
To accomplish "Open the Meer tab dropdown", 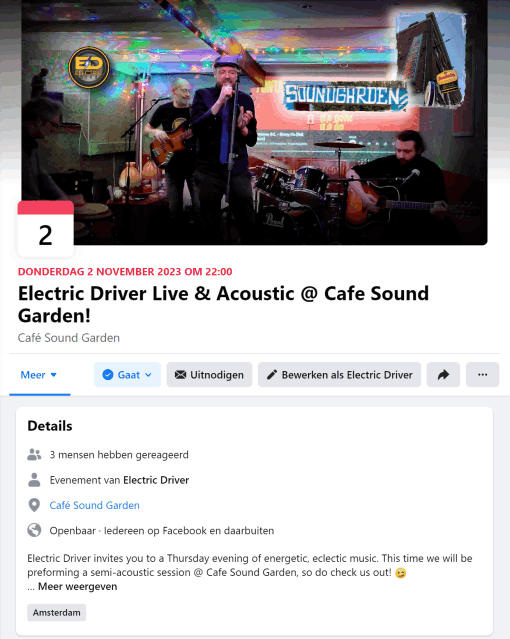I will (x=39, y=375).
